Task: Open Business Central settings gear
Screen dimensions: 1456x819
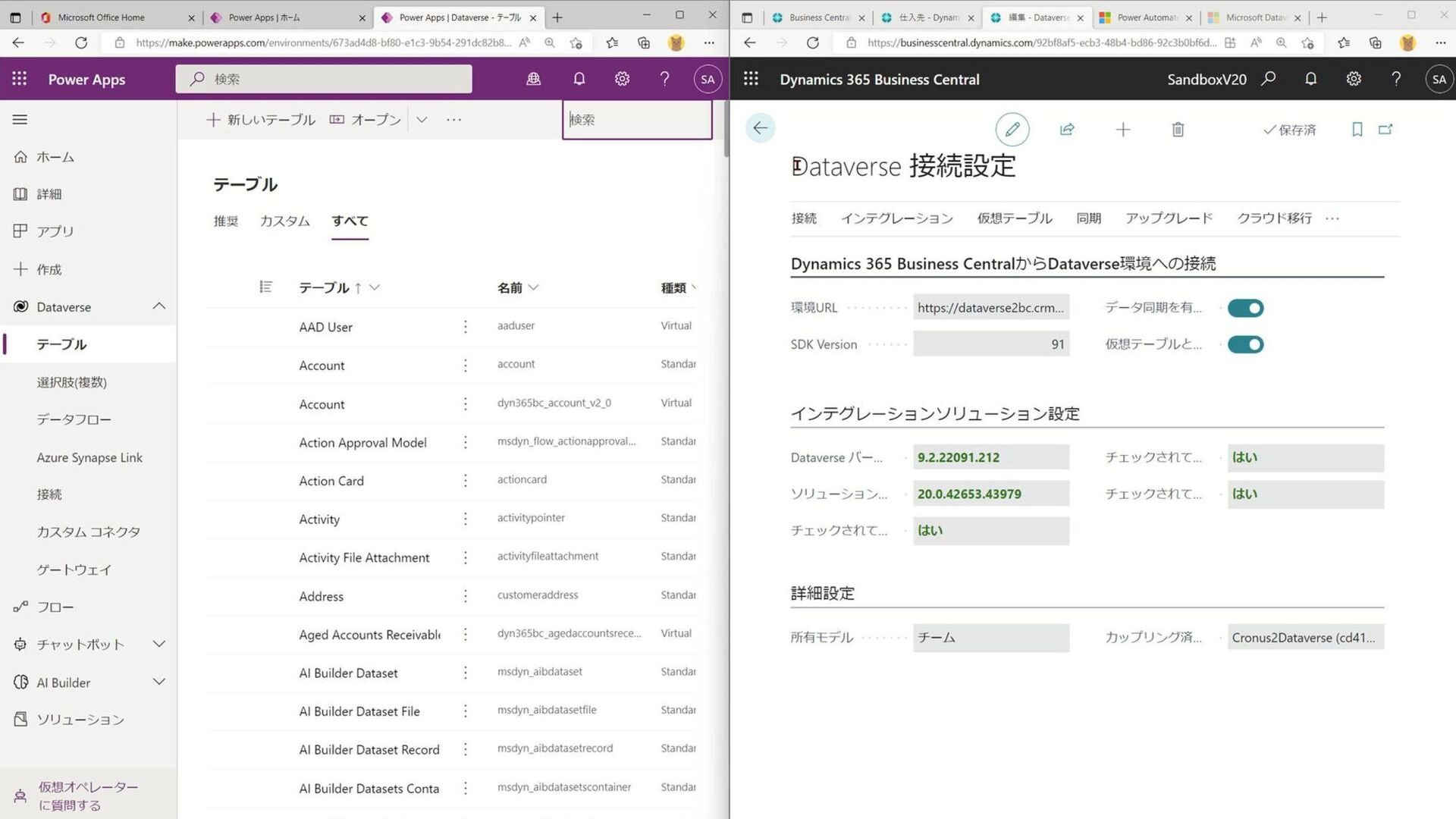Action: [x=1354, y=79]
